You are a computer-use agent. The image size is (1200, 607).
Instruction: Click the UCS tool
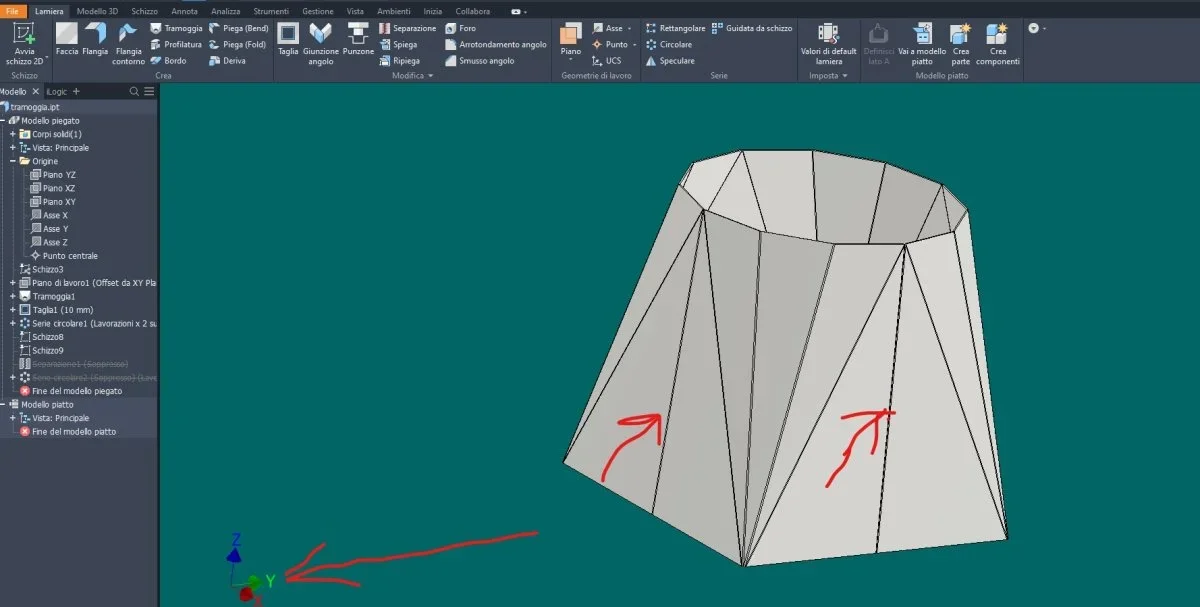point(606,61)
